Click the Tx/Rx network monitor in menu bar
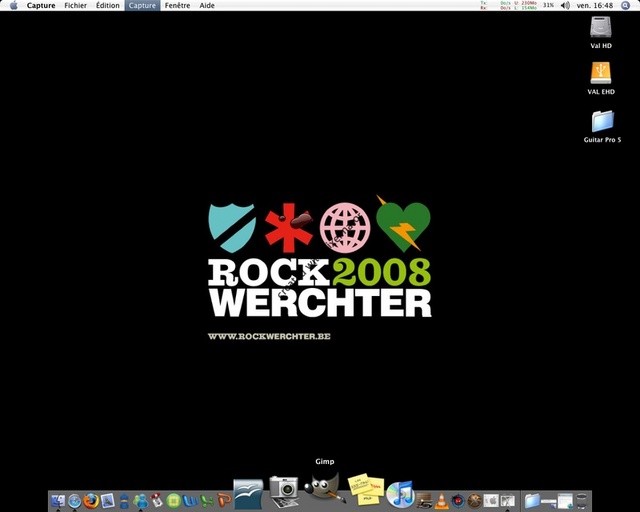The height and width of the screenshot is (512, 640). point(496,5)
